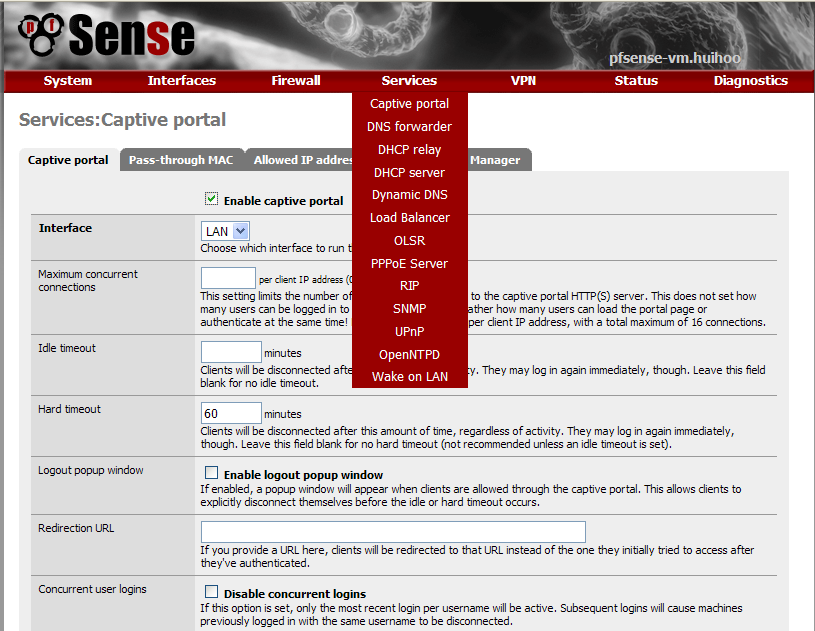Viewport: 815px width, 631px height.
Task: Focus the Idle timeout input field
Action: [x=231, y=352]
